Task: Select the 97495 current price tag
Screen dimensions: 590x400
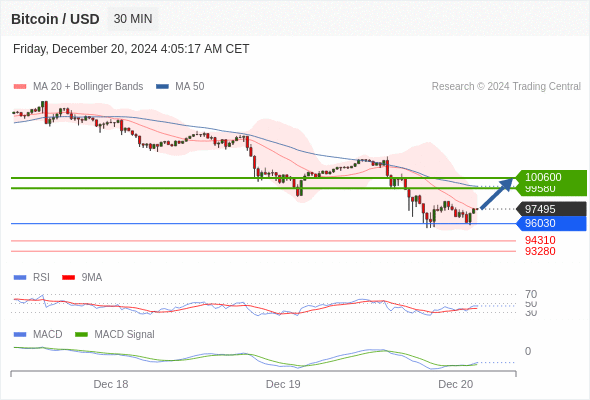Action: tap(551, 209)
